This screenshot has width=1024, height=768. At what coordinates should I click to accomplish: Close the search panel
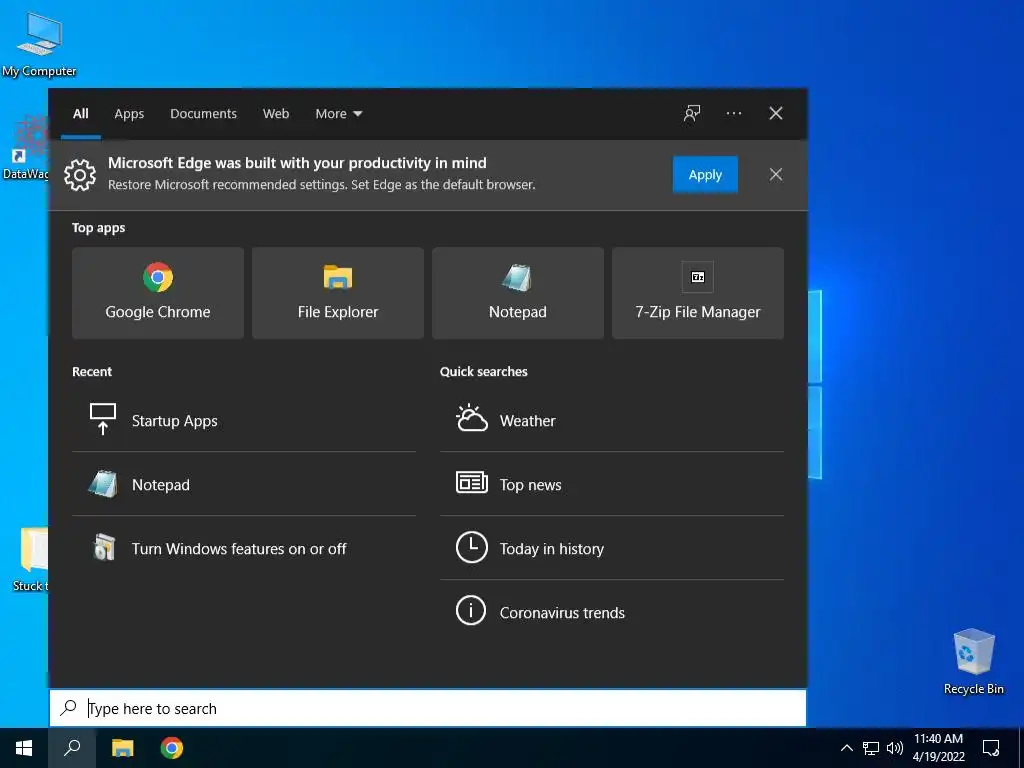[x=775, y=113]
